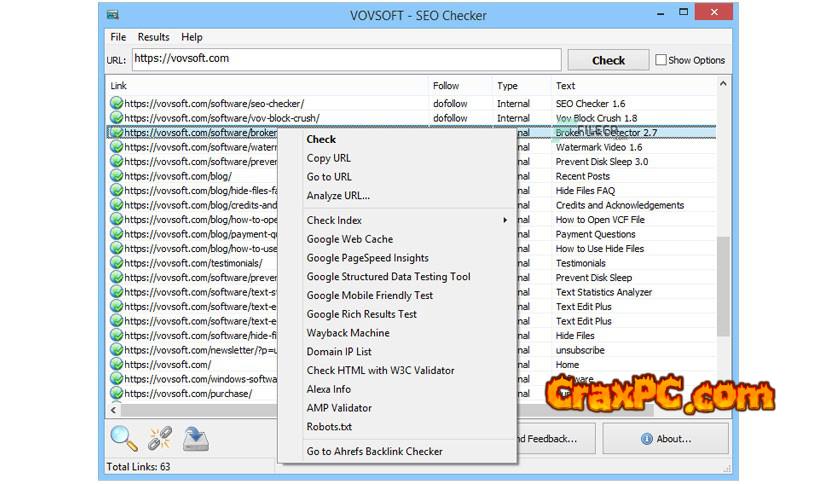The height and width of the screenshot is (484, 836).
Task: Select 'Text Statistics Analyzer' cell
Action: point(604,292)
